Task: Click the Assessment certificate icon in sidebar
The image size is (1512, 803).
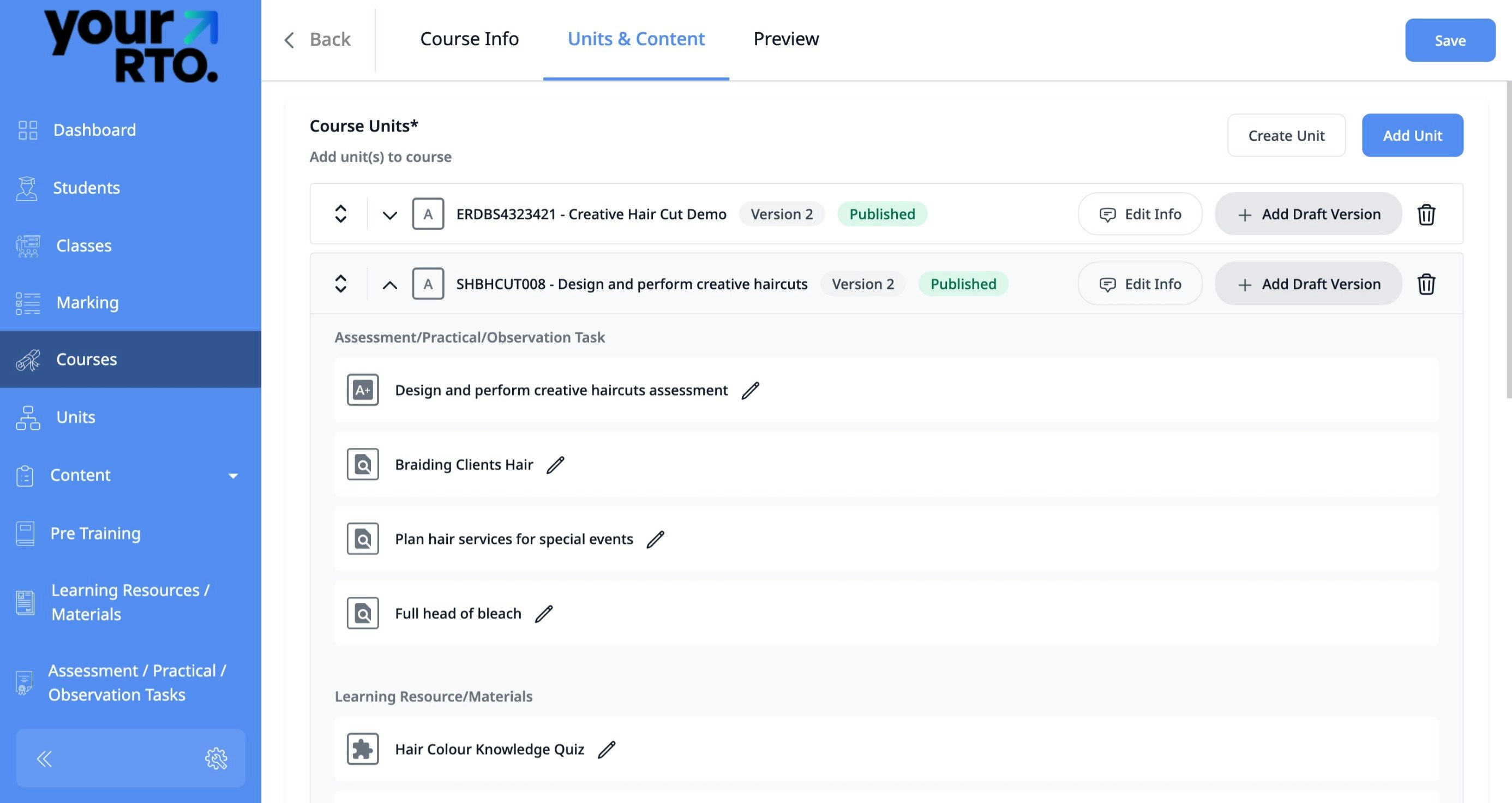Action: [x=23, y=683]
